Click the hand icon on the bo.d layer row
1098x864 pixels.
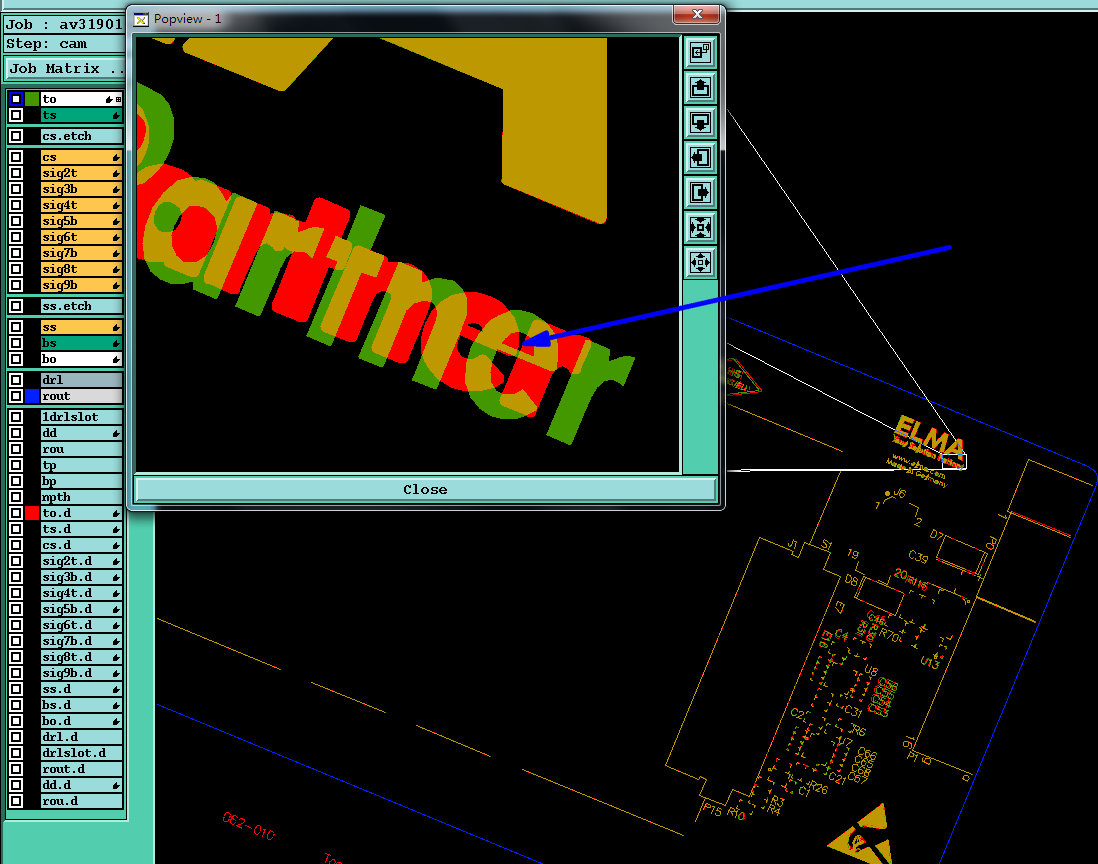pos(116,721)
